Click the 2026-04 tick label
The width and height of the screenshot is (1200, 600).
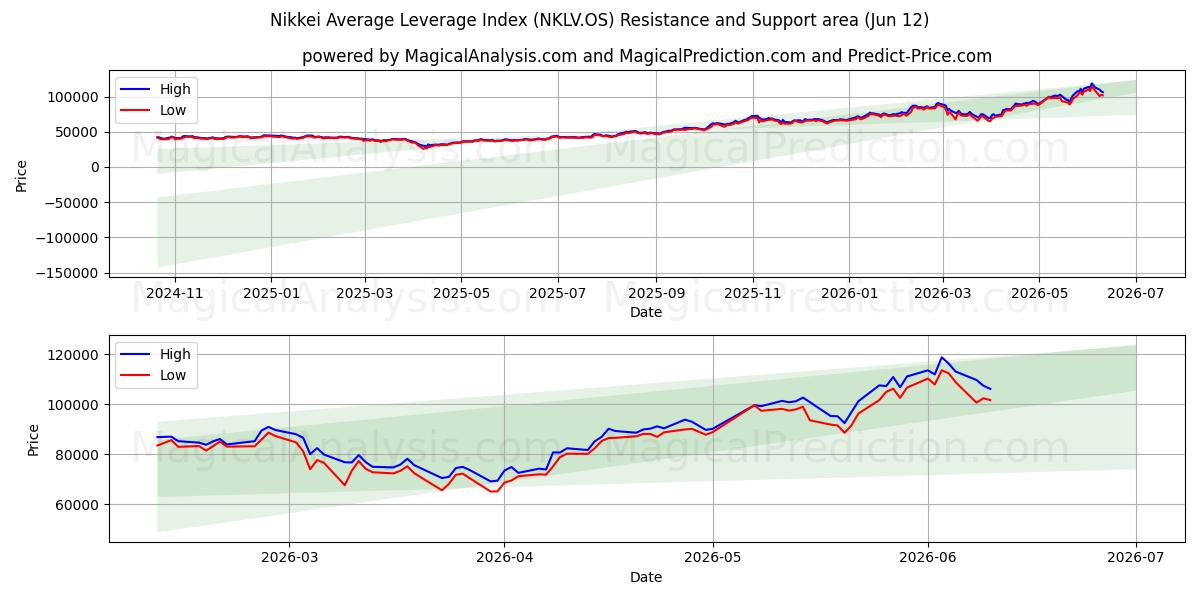click(x=504, y=557)
